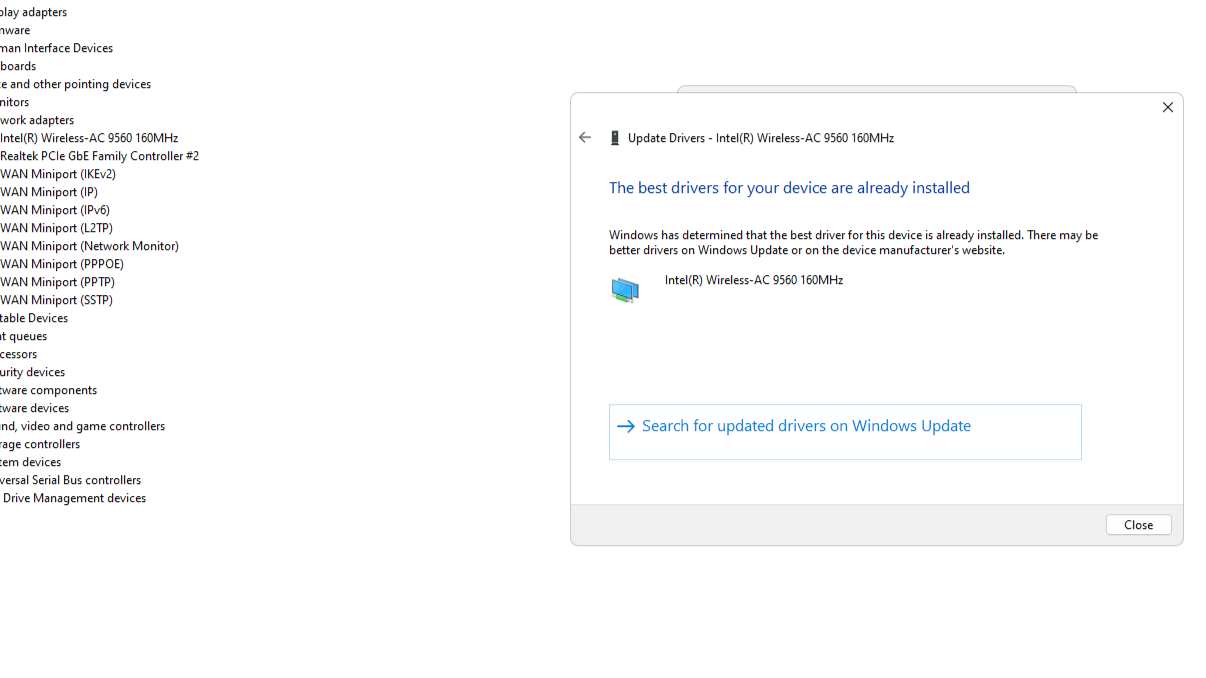The height and width of the screenshot is (678, 1206).
Task: Click the 'best drivers already installed' heading
Action: 789,188
